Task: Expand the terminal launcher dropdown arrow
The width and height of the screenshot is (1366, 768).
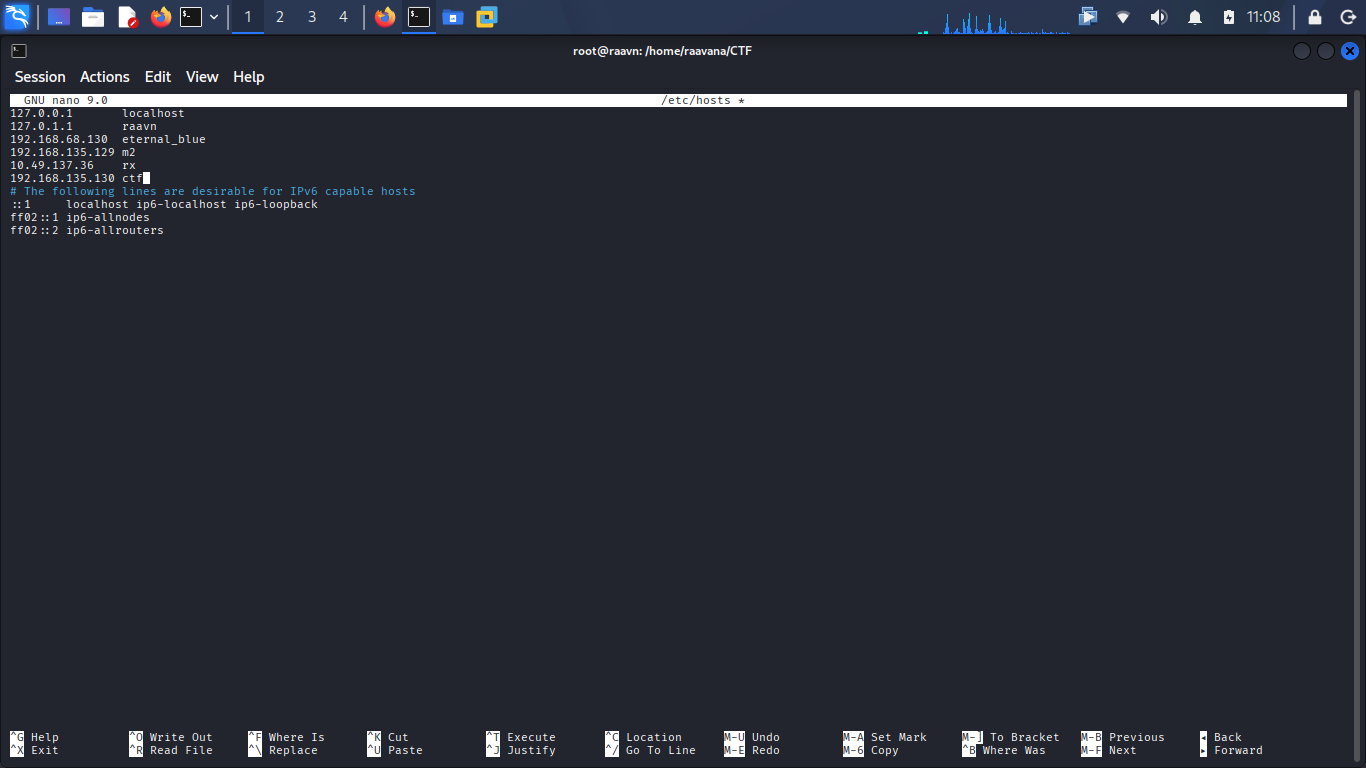Action: click(x=214, y=17)
